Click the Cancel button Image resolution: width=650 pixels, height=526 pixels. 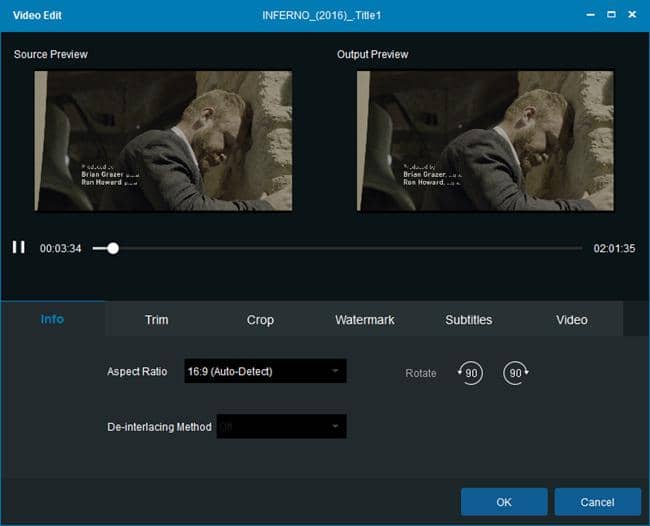(x=597, y=502)
